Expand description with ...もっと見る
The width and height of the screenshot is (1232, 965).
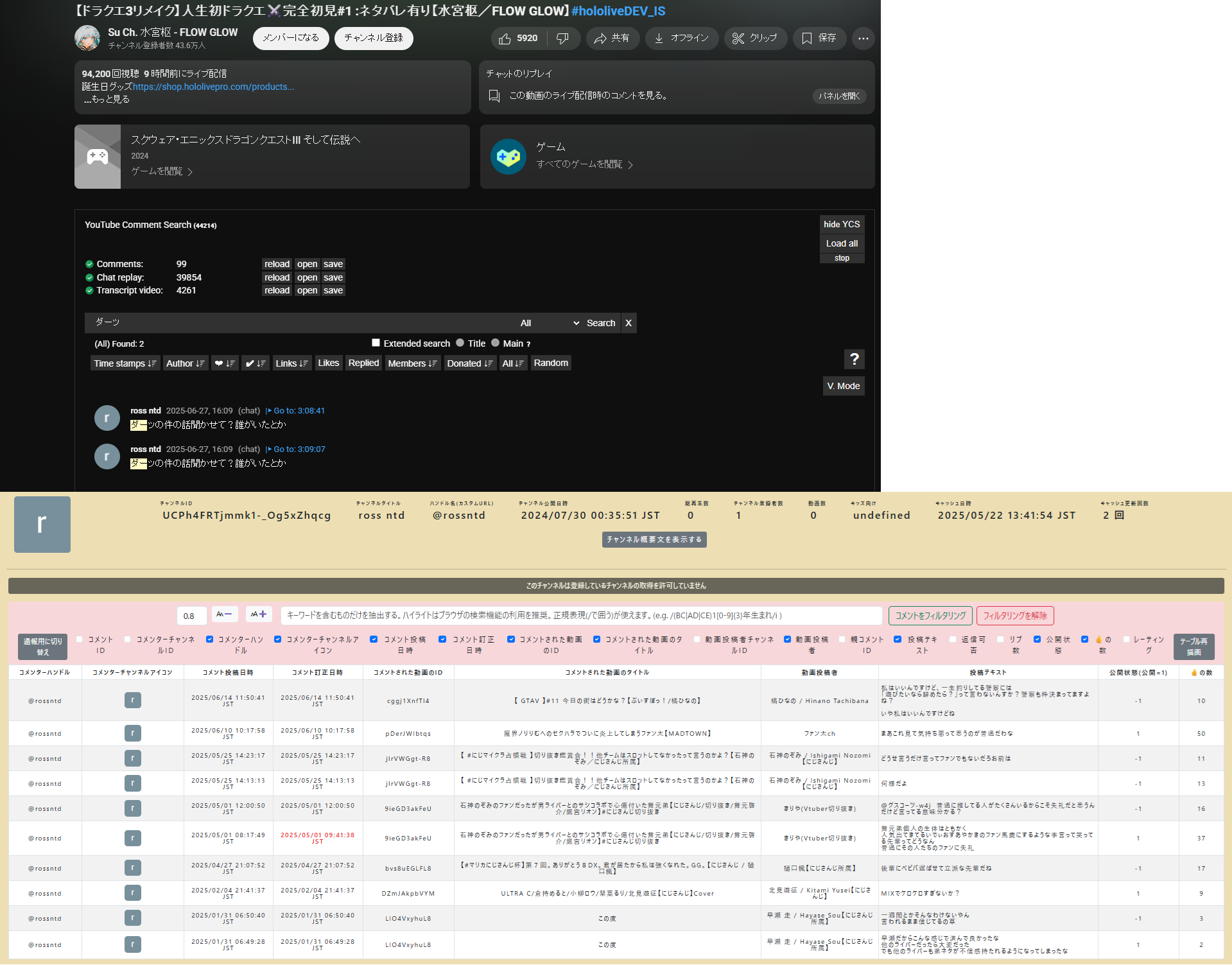107,100
